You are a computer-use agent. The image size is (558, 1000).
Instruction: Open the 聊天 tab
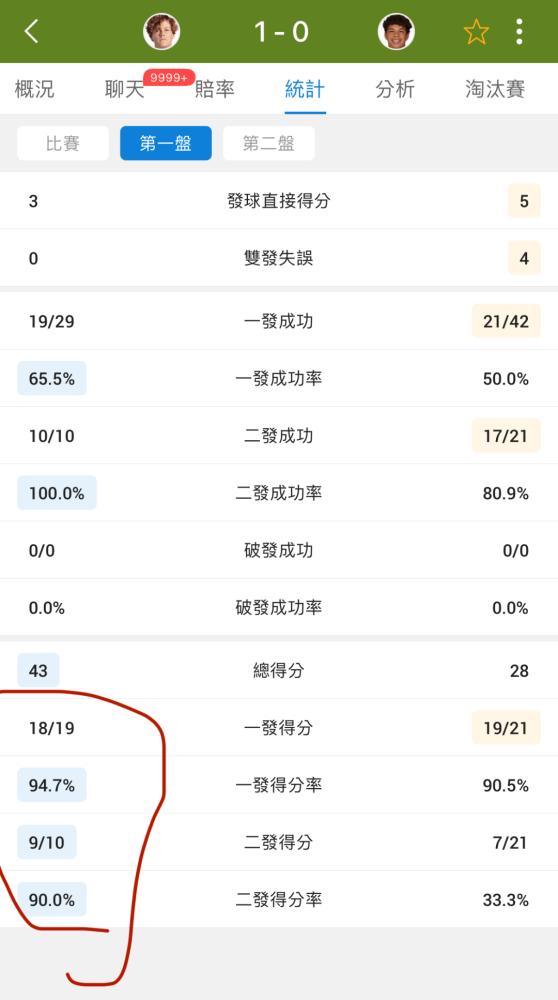pos(124,89)
